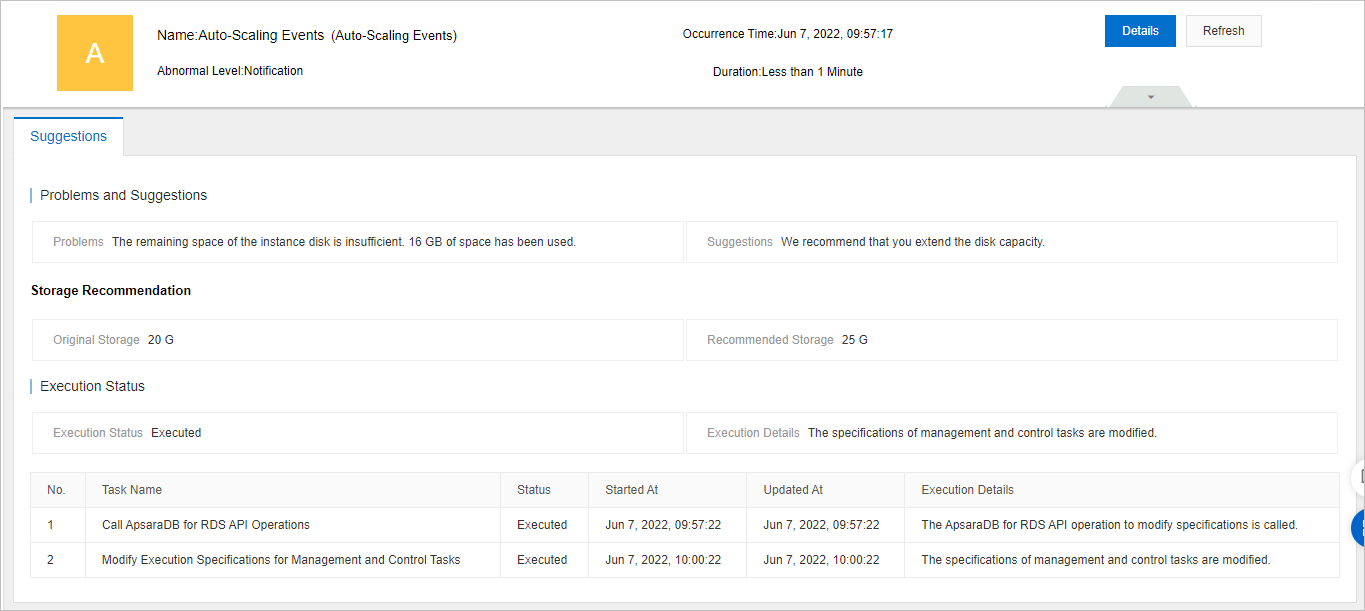1365x611 pixels.
Task: Click the event name "Auto-Scaling Events"
Action: [261, 35]
